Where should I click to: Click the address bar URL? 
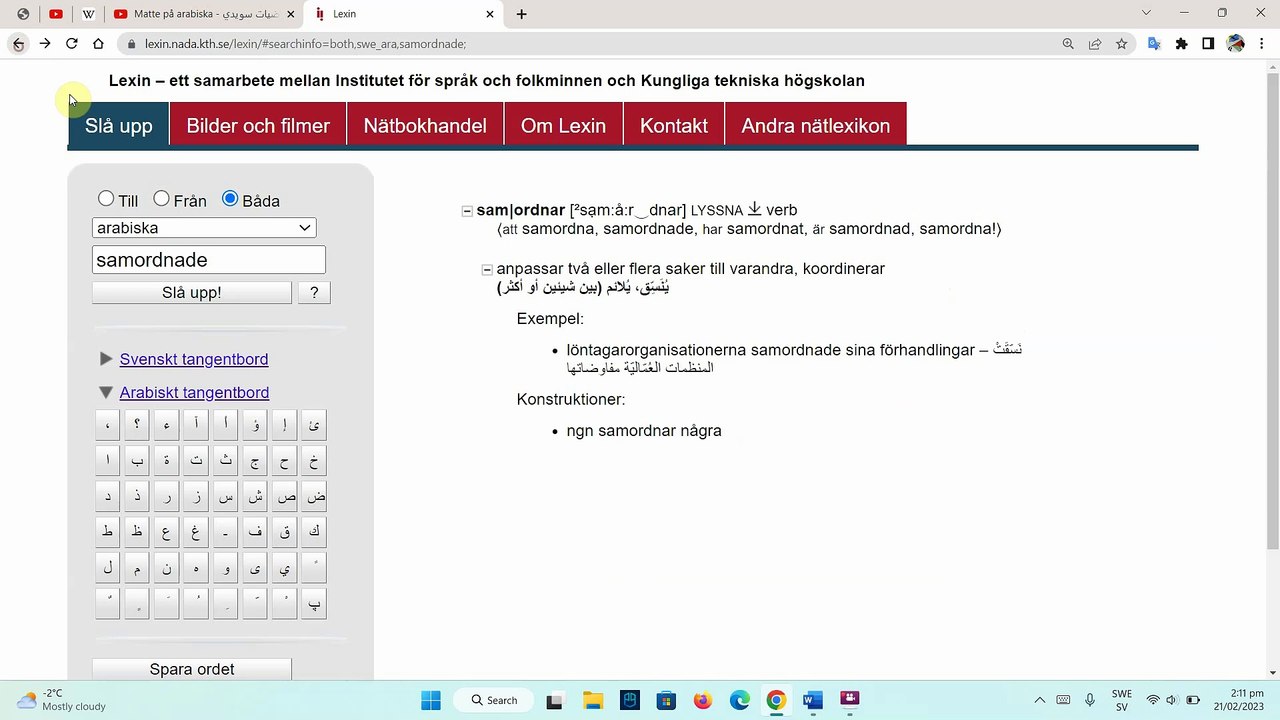305,44
